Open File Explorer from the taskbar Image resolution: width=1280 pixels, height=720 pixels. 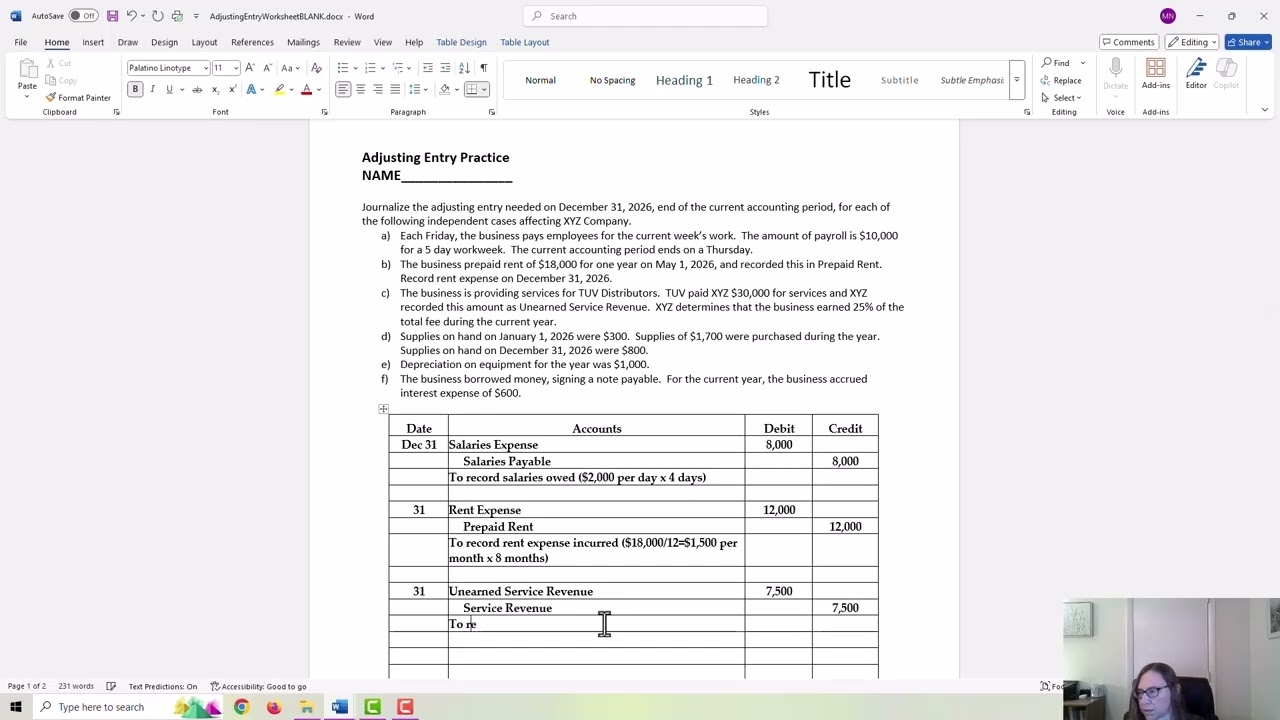click(x=307, y=707)
